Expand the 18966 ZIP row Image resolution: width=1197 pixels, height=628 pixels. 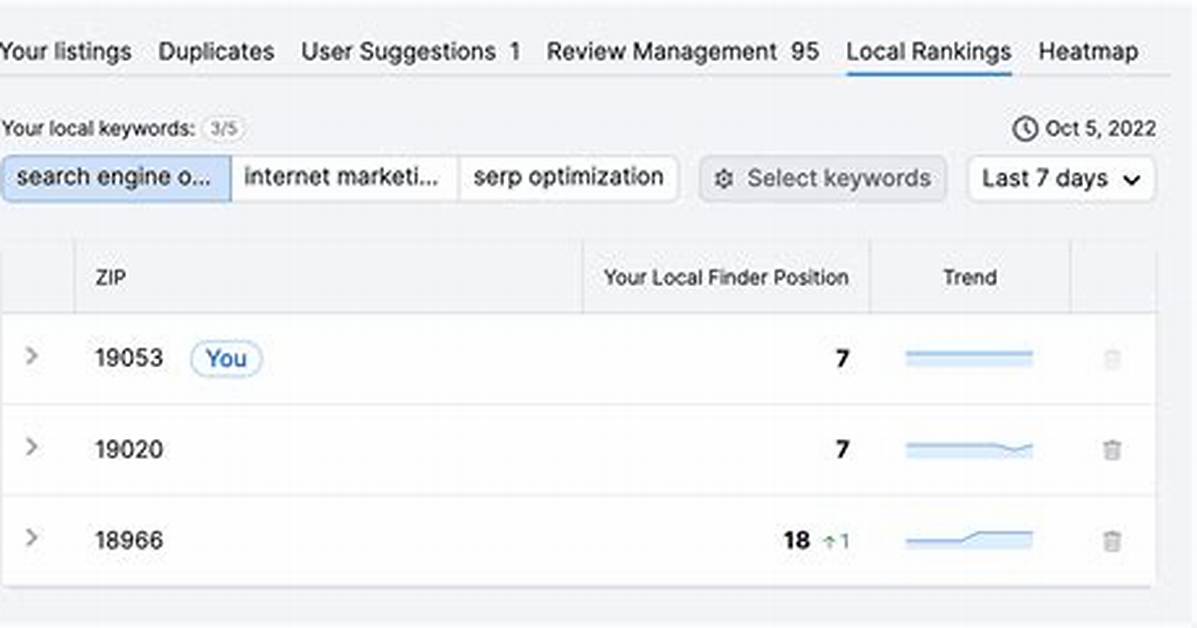(31, 538)
